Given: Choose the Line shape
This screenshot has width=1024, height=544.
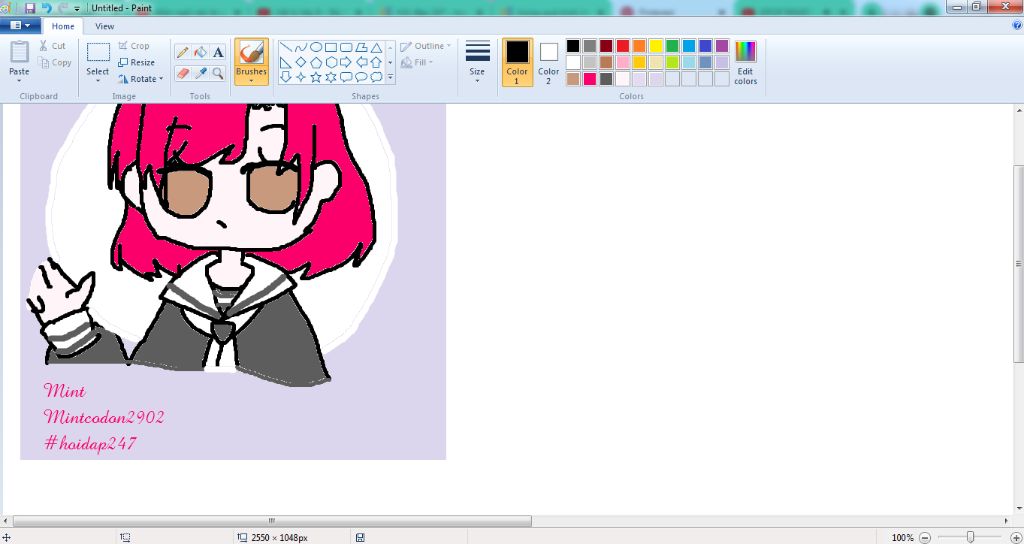Looking at the screenshot, I should pos(285,48).
